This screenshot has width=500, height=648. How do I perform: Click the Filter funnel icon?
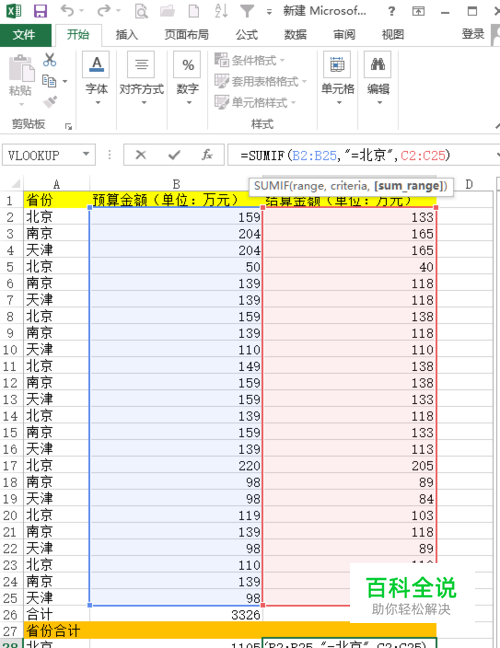click(247, 11)
